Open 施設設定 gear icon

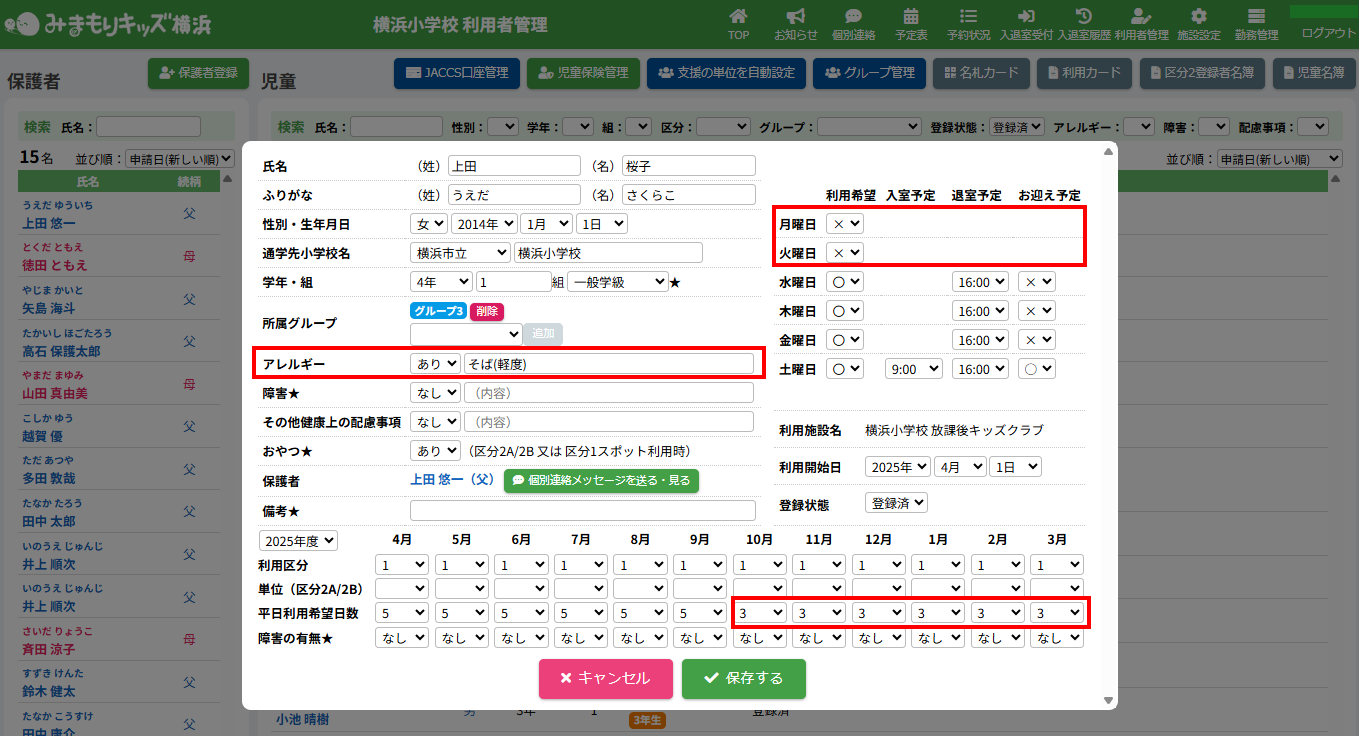point(1199,17)
